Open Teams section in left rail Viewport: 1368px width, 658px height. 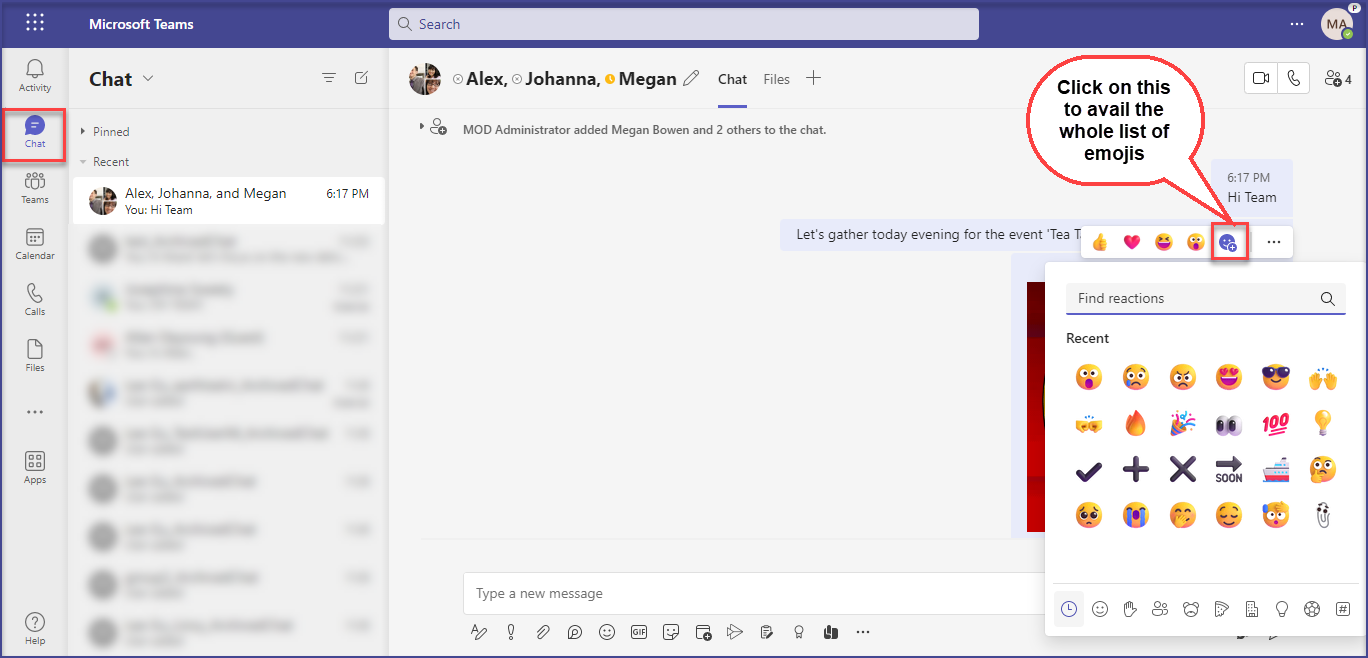pyautogui.click(x=35, y=187)
